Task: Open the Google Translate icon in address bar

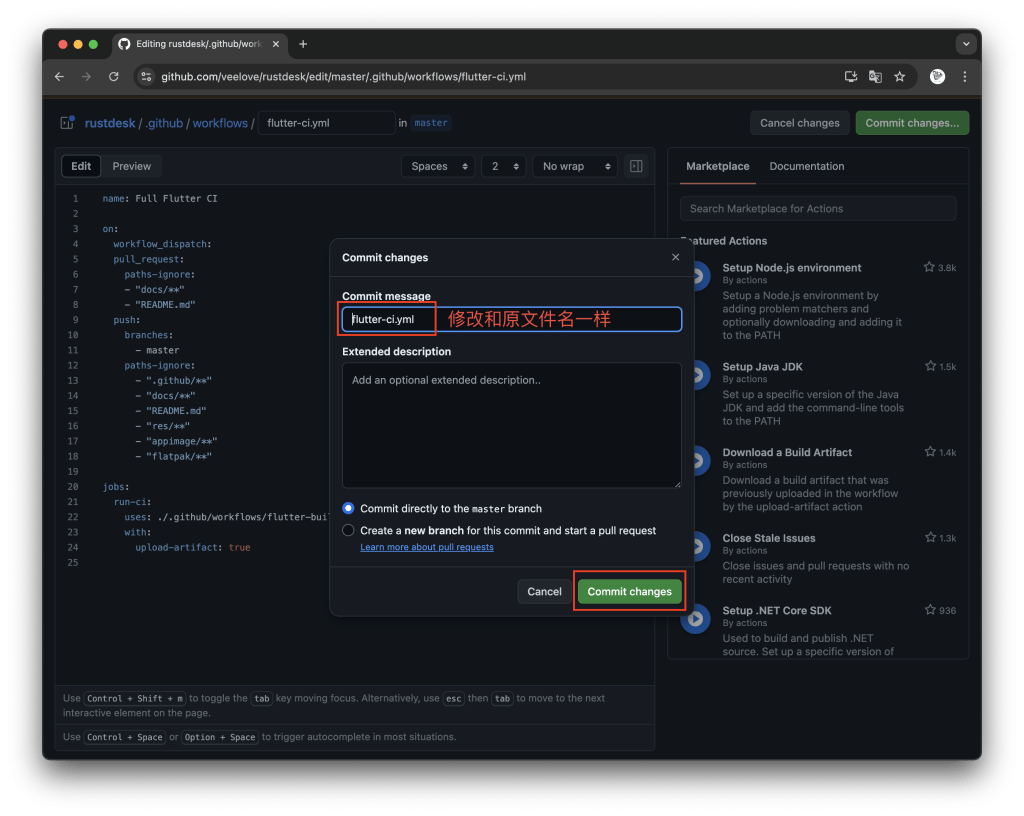Action: [875, 76]
